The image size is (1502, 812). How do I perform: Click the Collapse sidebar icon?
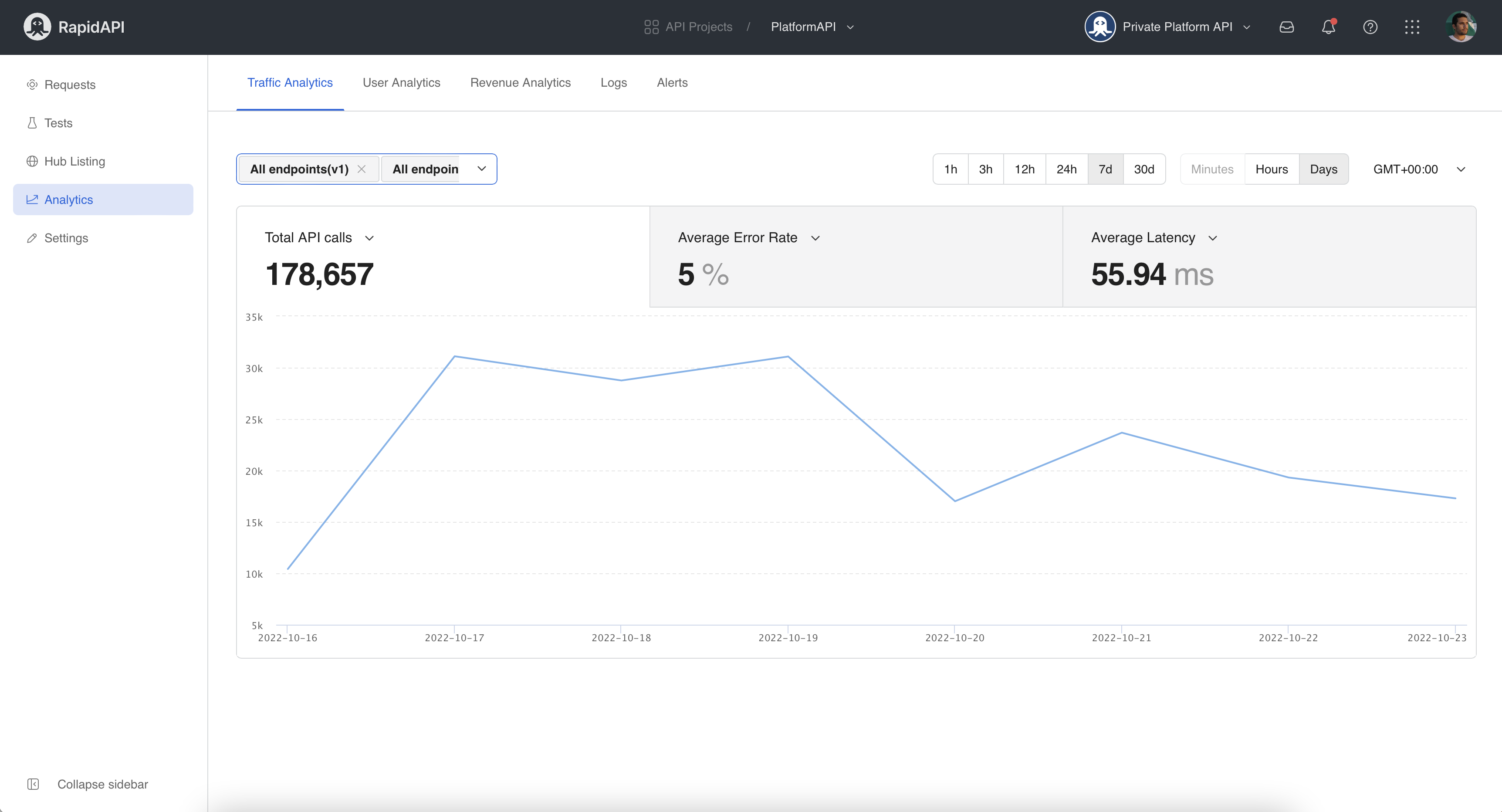33,784
